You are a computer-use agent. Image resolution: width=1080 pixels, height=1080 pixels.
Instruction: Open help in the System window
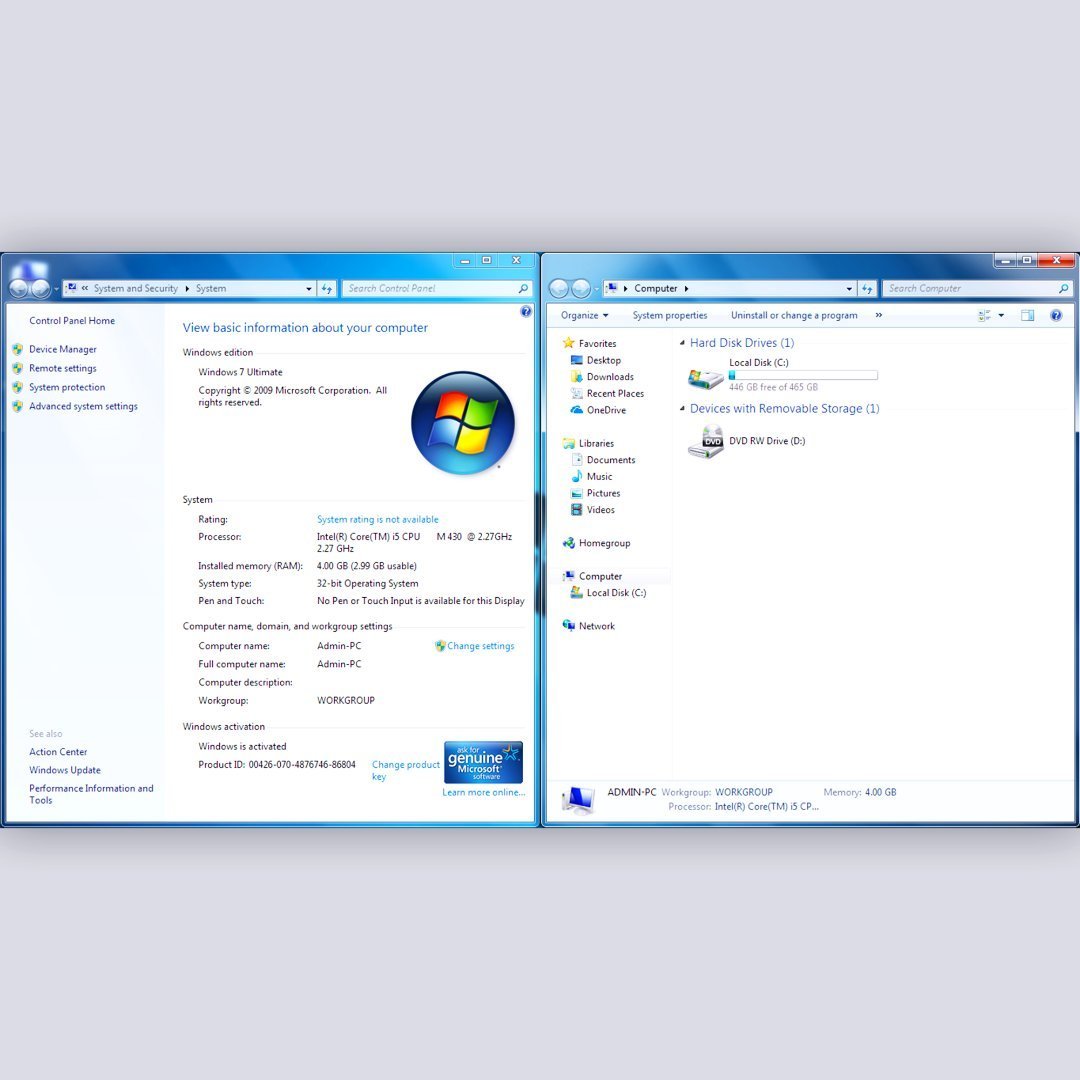tap(526, 311)
